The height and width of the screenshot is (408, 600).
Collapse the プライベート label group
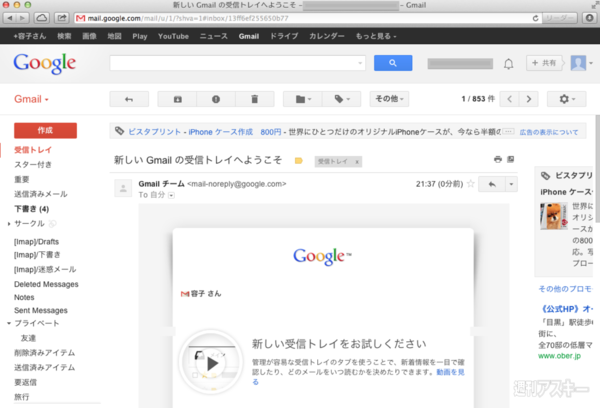[x=9, y=323]
